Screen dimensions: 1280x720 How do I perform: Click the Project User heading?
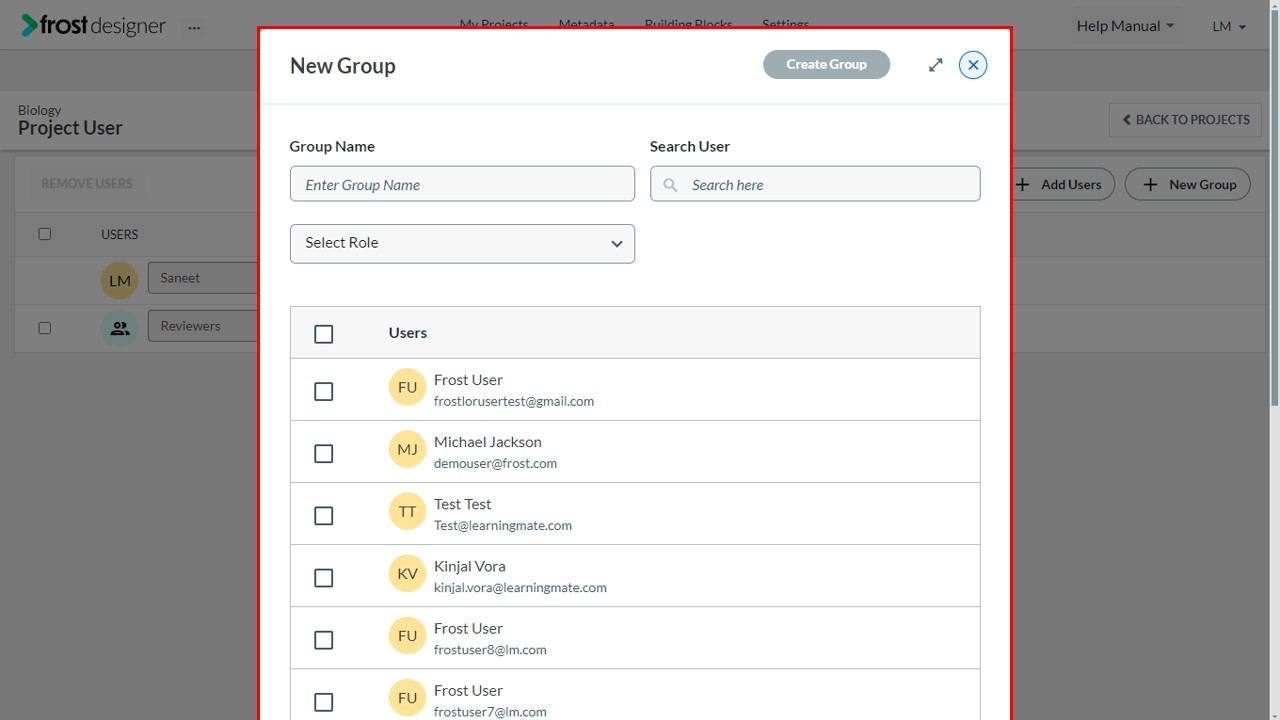tap(70, 128)
